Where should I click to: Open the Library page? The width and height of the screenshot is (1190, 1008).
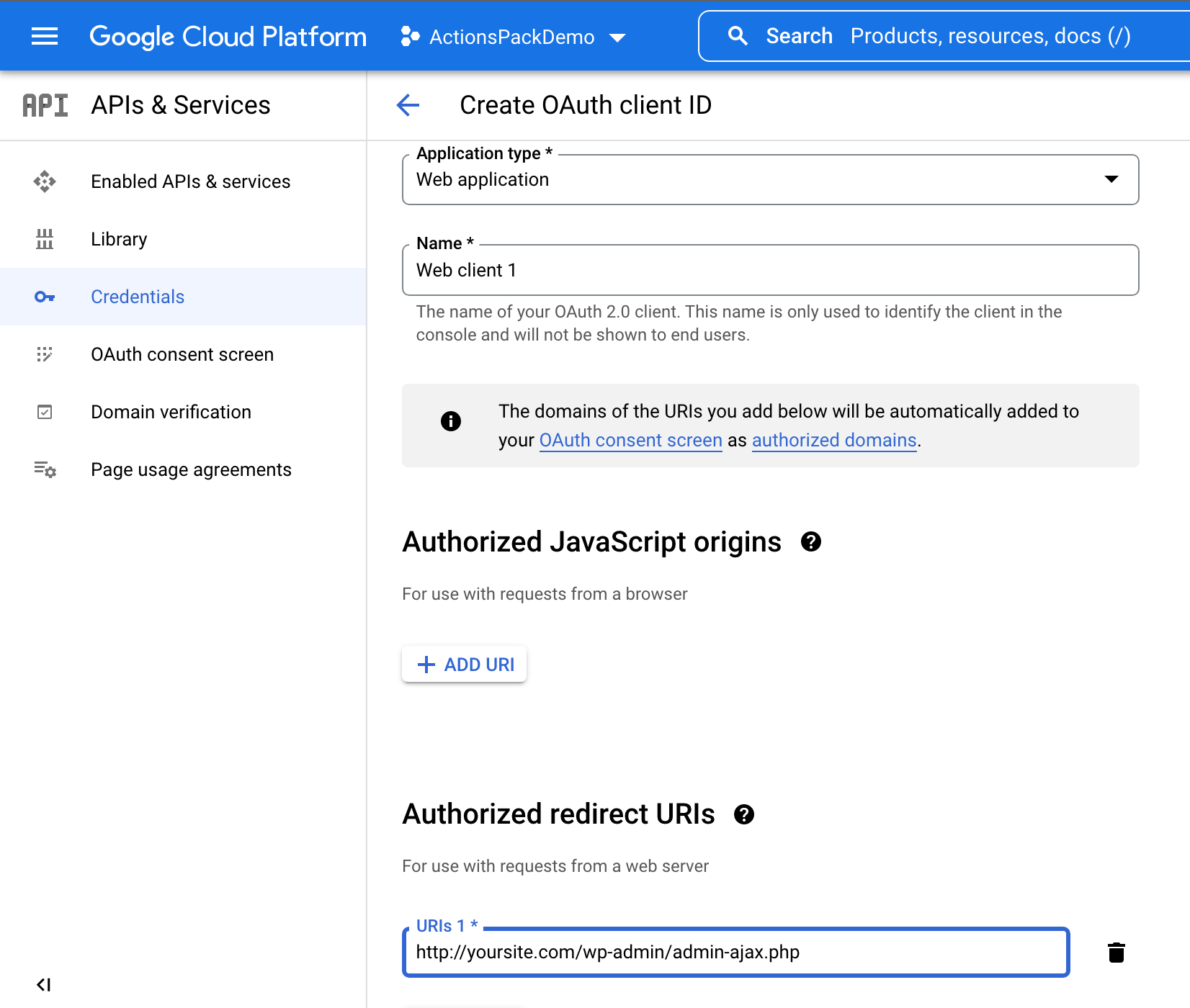coord(183,239)
